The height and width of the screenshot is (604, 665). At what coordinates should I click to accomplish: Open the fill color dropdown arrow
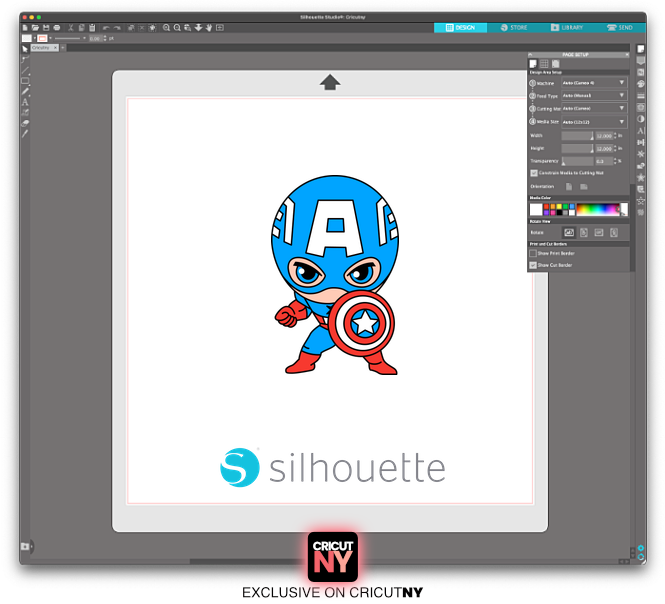(34, 38)
